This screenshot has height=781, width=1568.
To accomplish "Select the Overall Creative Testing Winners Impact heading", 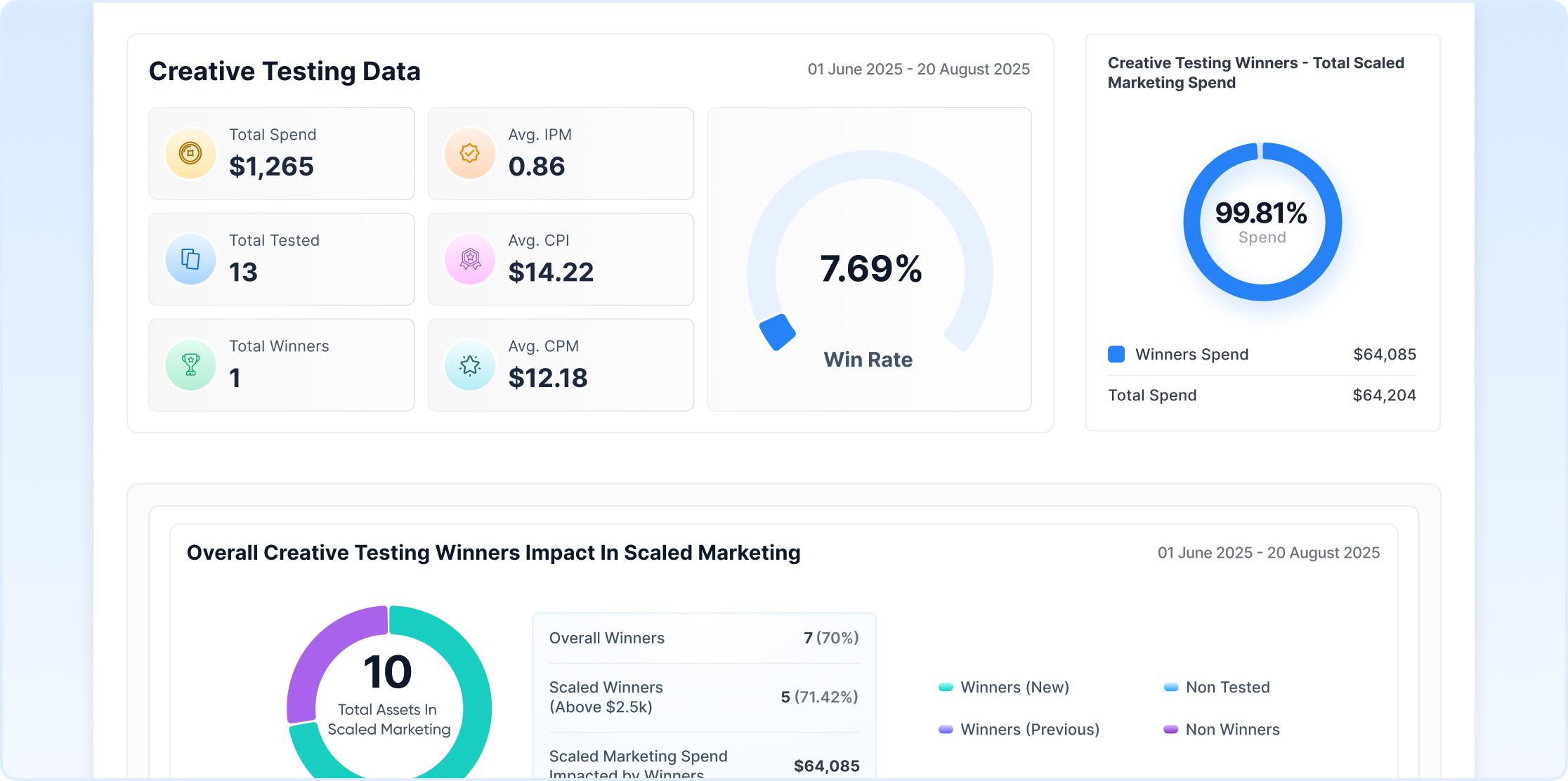I will coord(493,553).
